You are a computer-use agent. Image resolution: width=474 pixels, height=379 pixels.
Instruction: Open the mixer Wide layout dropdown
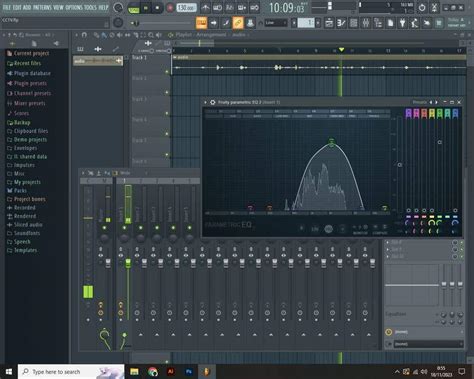point(133,173)
